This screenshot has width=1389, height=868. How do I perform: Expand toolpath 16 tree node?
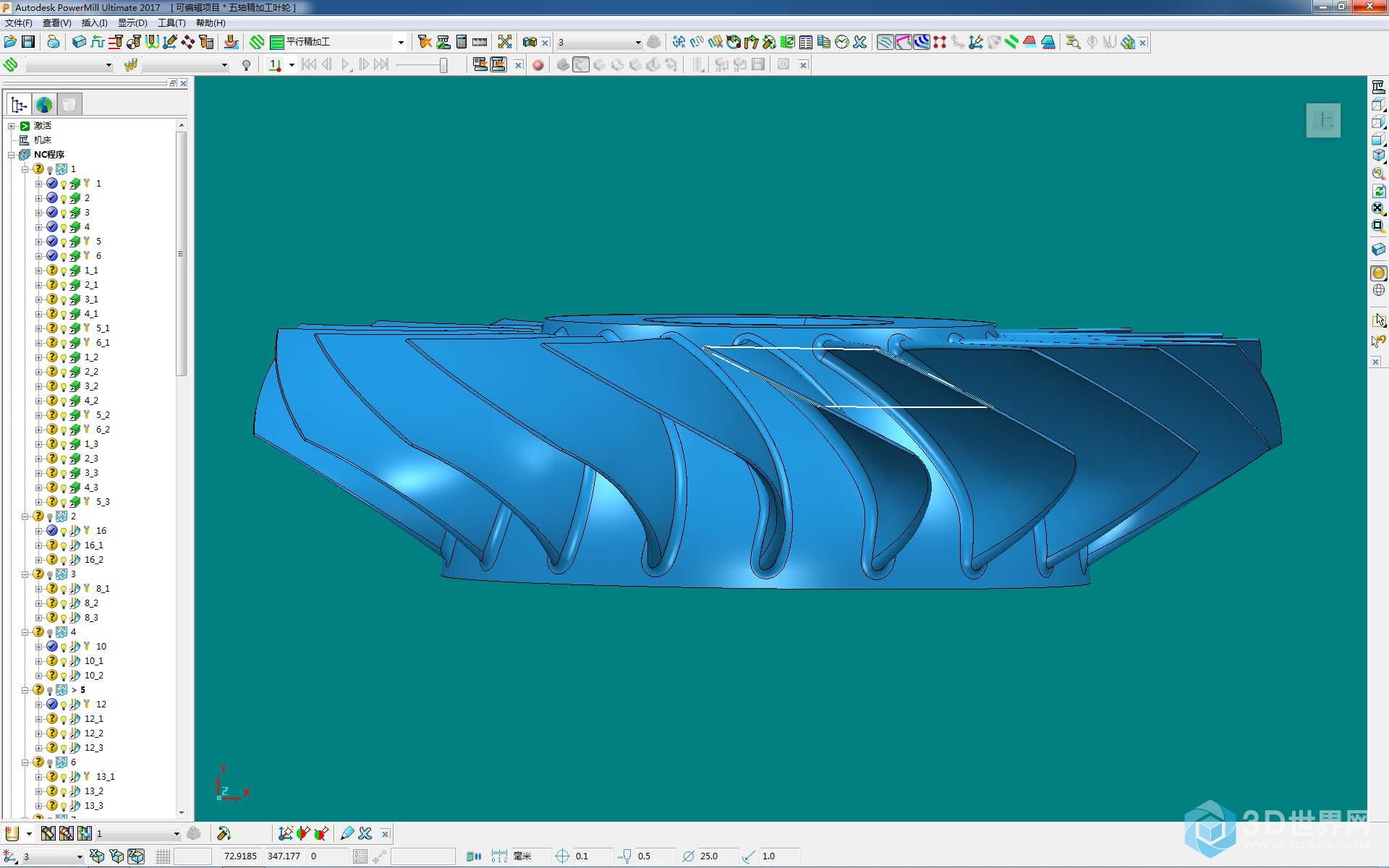click(x=38, y=531)
